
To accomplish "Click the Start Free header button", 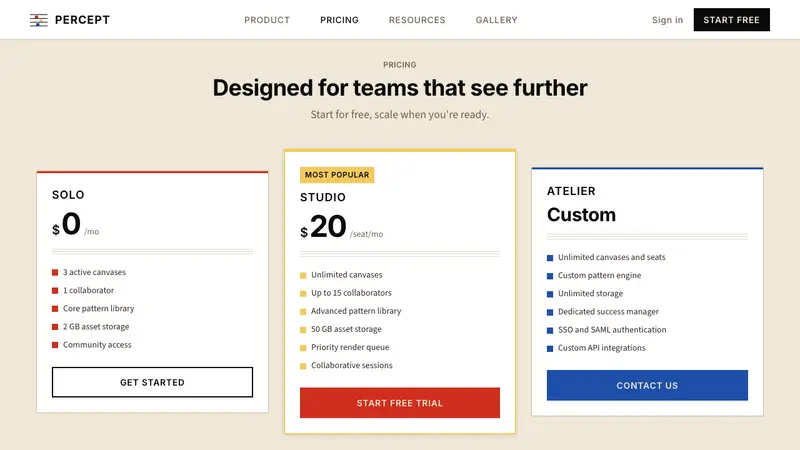I will [x=732, y=20].
